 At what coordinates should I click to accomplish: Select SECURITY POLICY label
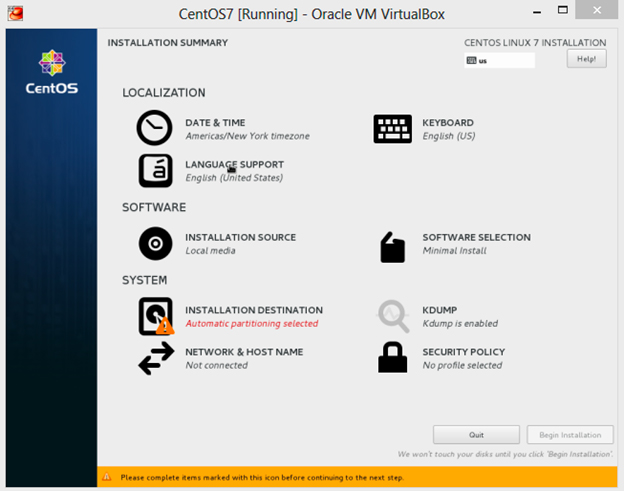pos(464,352)
